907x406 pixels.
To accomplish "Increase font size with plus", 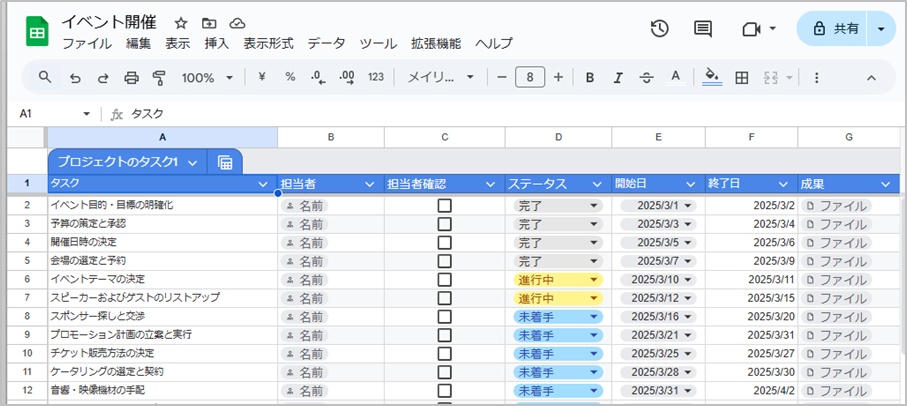I will 558,77.
